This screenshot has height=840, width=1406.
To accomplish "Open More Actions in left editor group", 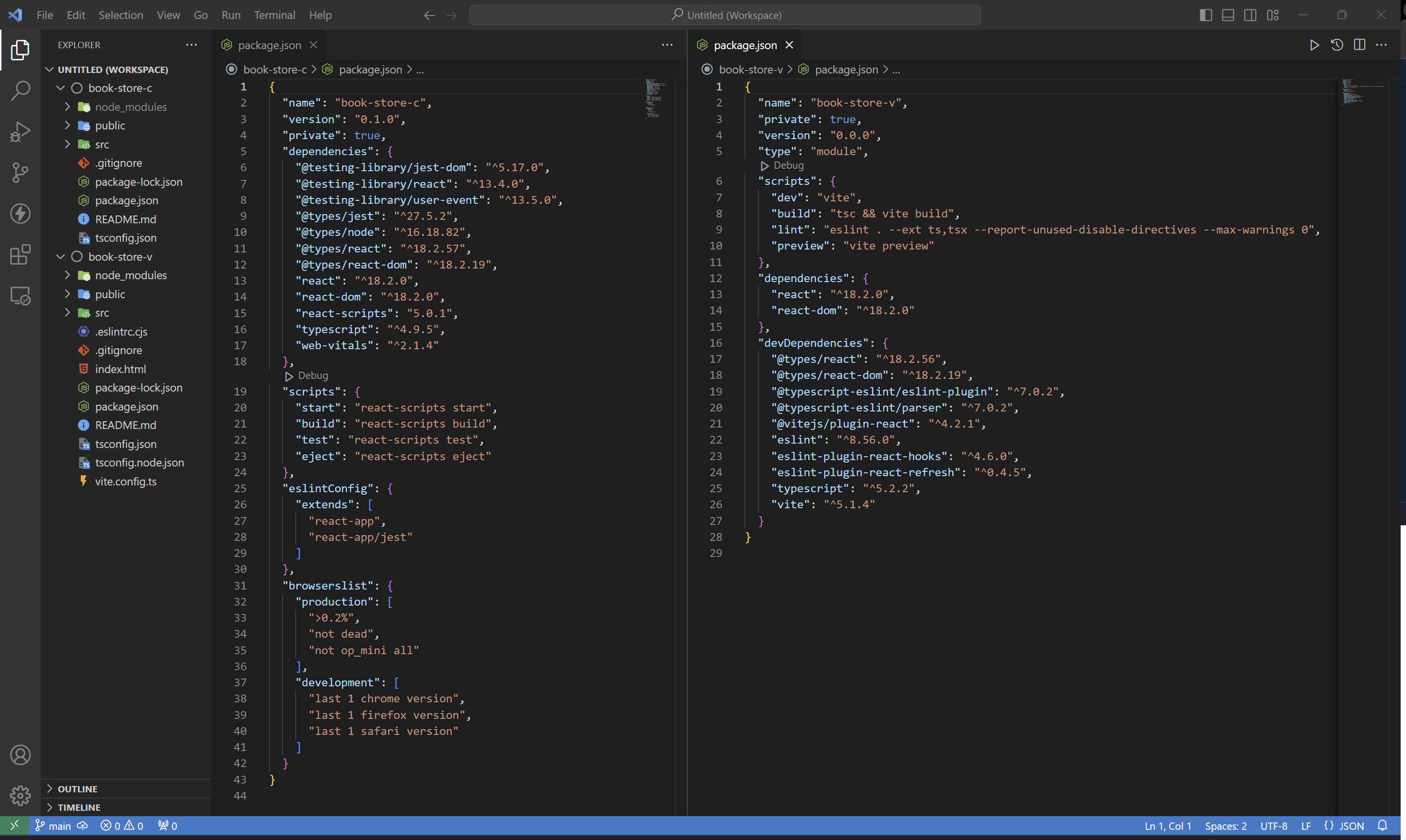I will point(667,45).
